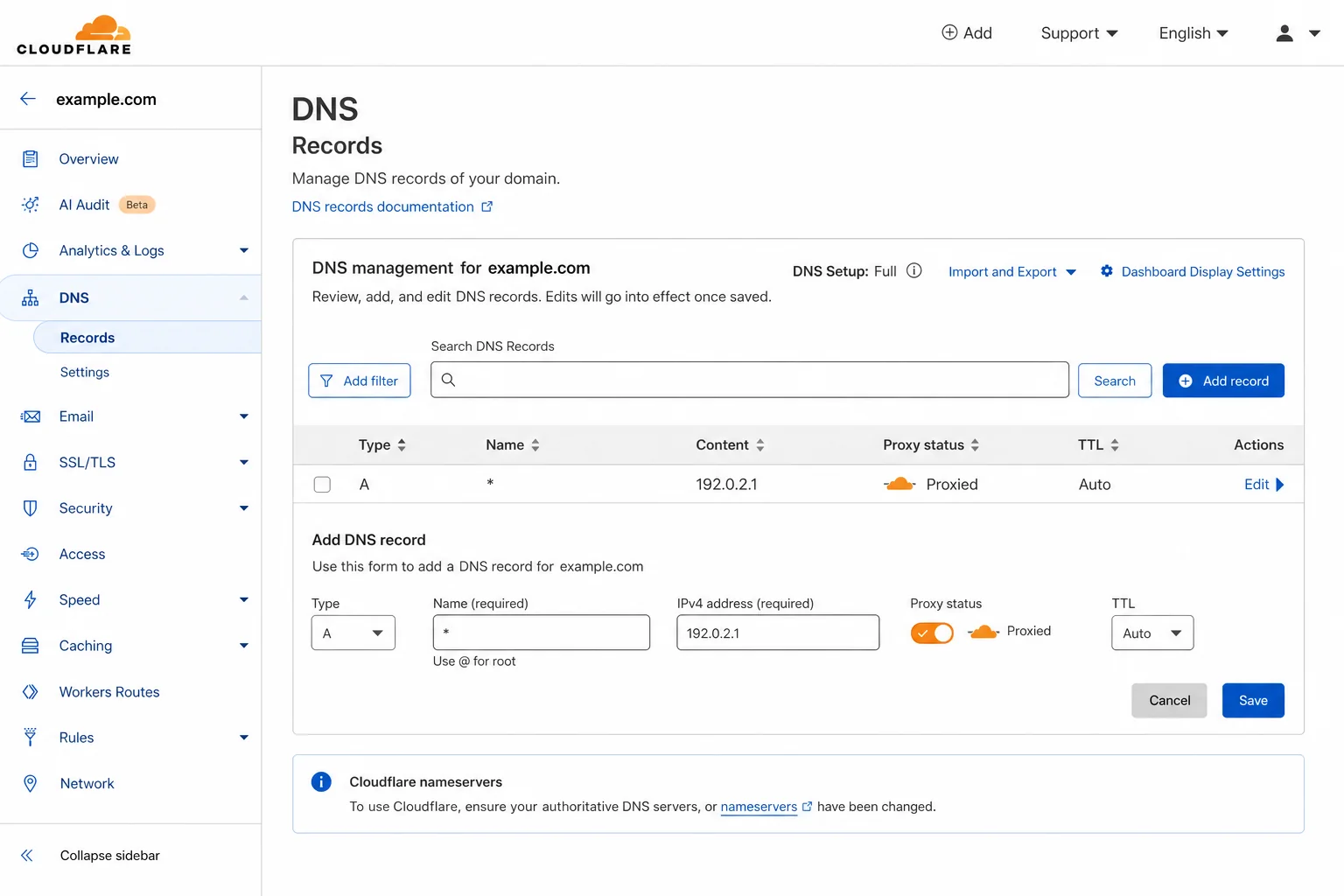This screenshot has width=1344, height=896.
Task: Click the Dashboard Display Settings gear icon
Action: point(1107,271)
